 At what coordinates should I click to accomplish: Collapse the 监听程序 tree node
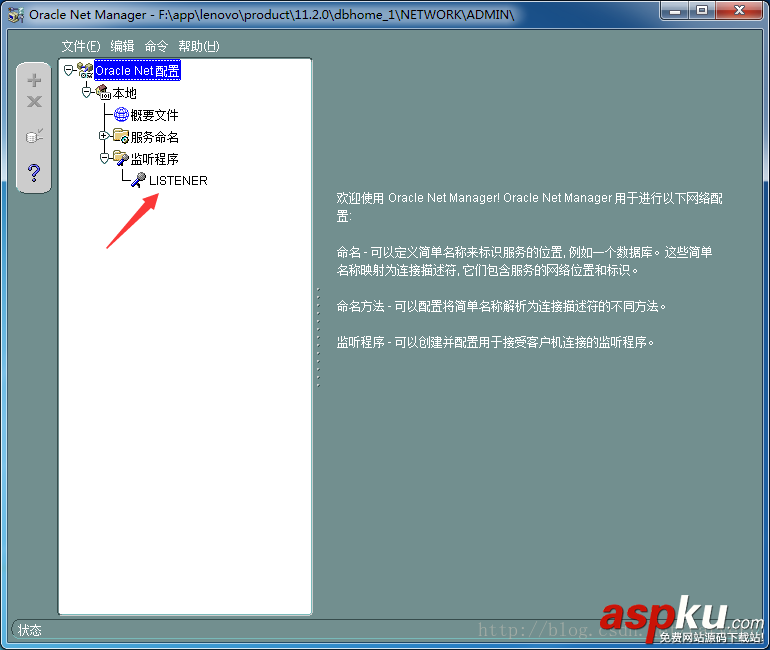tap(104, 158)
